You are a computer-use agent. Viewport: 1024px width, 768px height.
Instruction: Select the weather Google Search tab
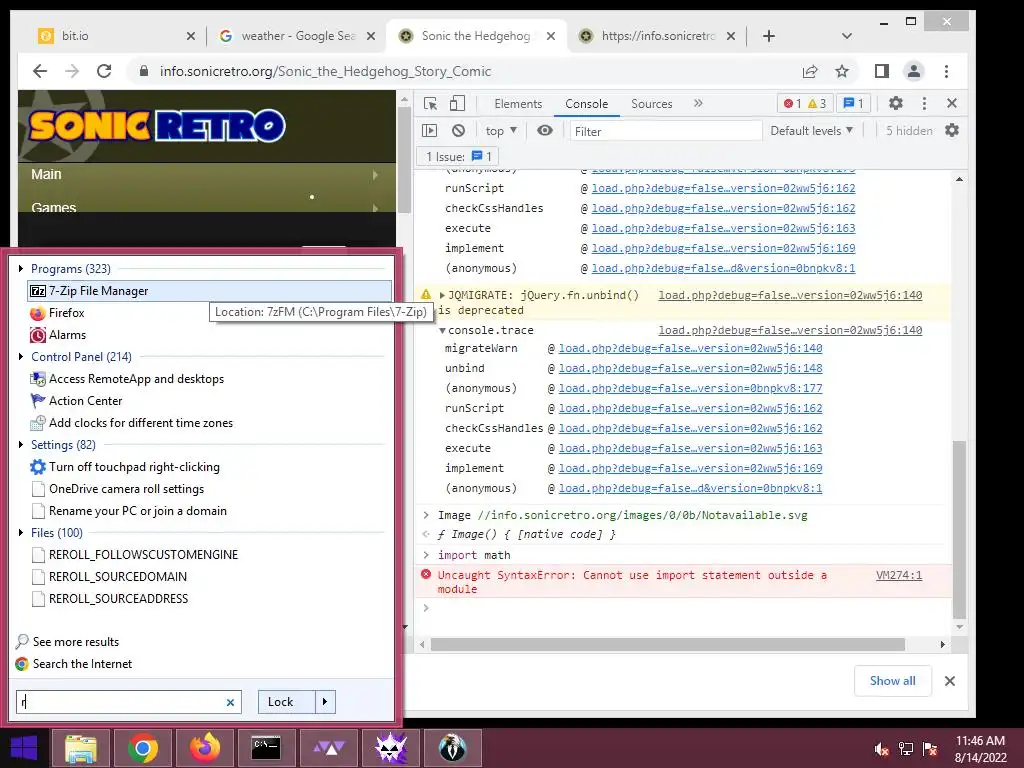click(x=296, y=36)
